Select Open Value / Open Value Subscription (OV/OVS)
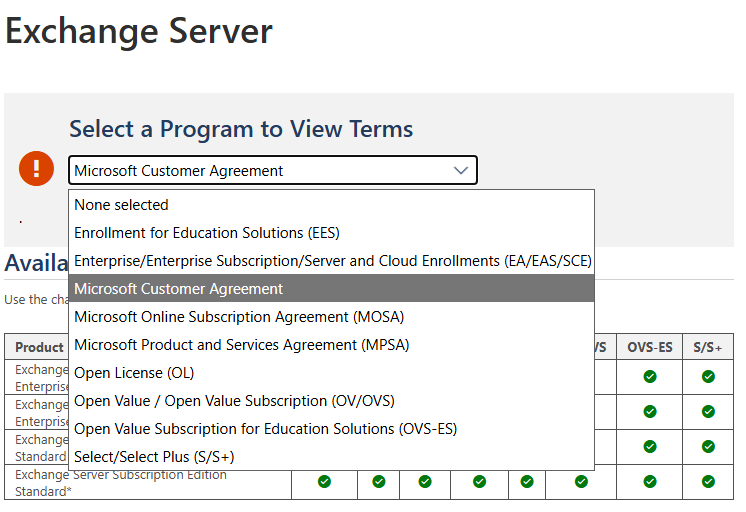The height and width of the screenshot is (512, 746). (331, 401)
